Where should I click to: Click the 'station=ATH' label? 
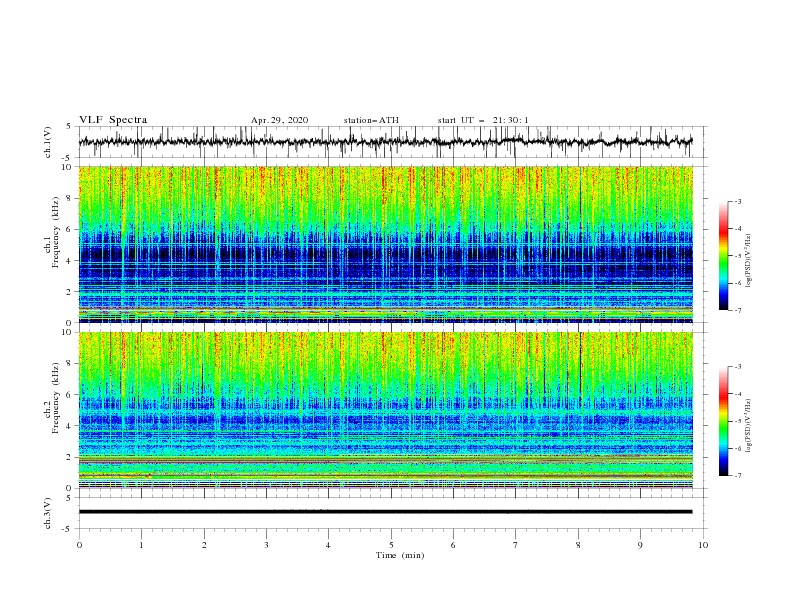coord(371,120)
